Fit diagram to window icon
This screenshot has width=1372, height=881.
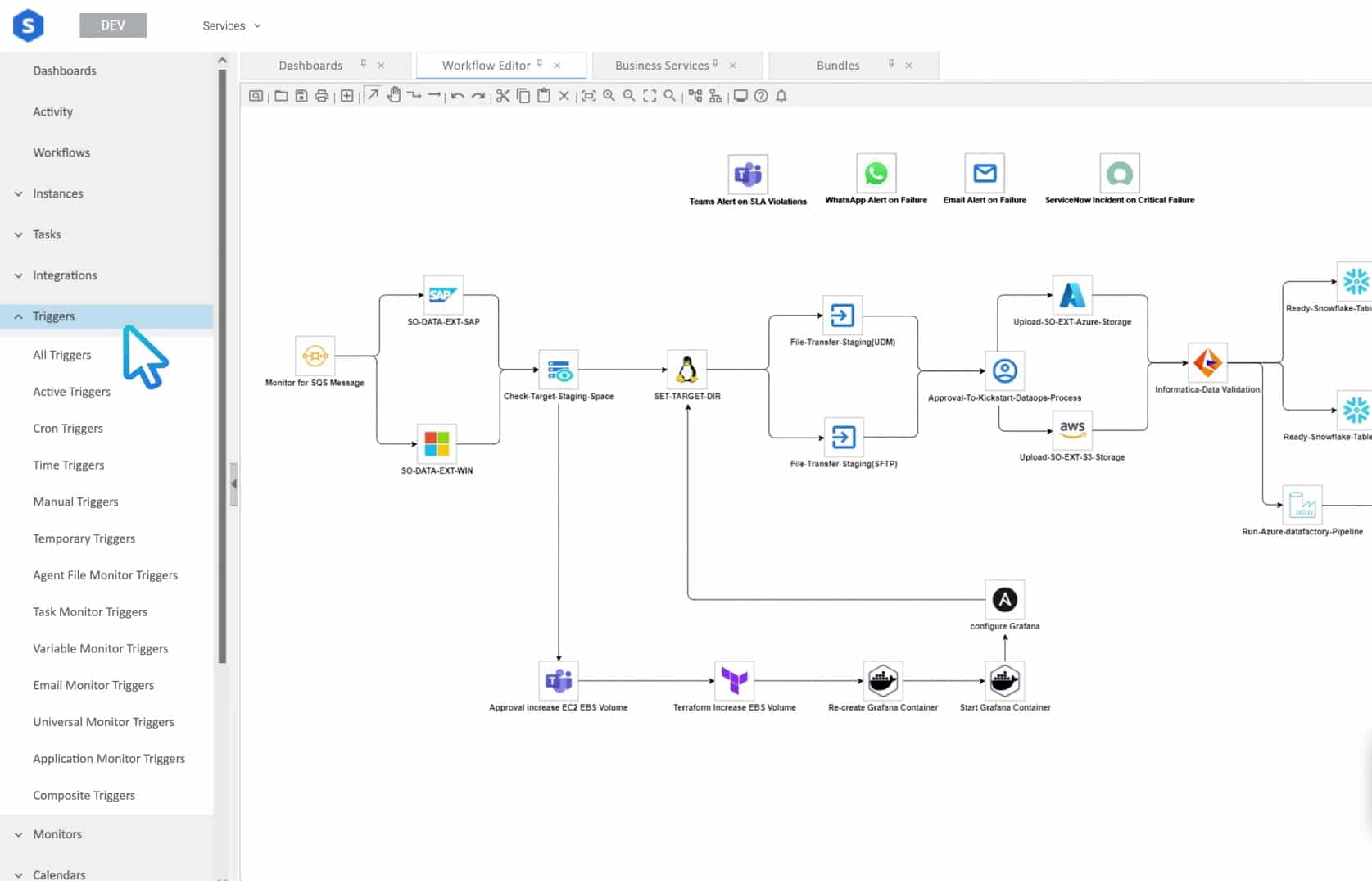click(x=650, y=96)
